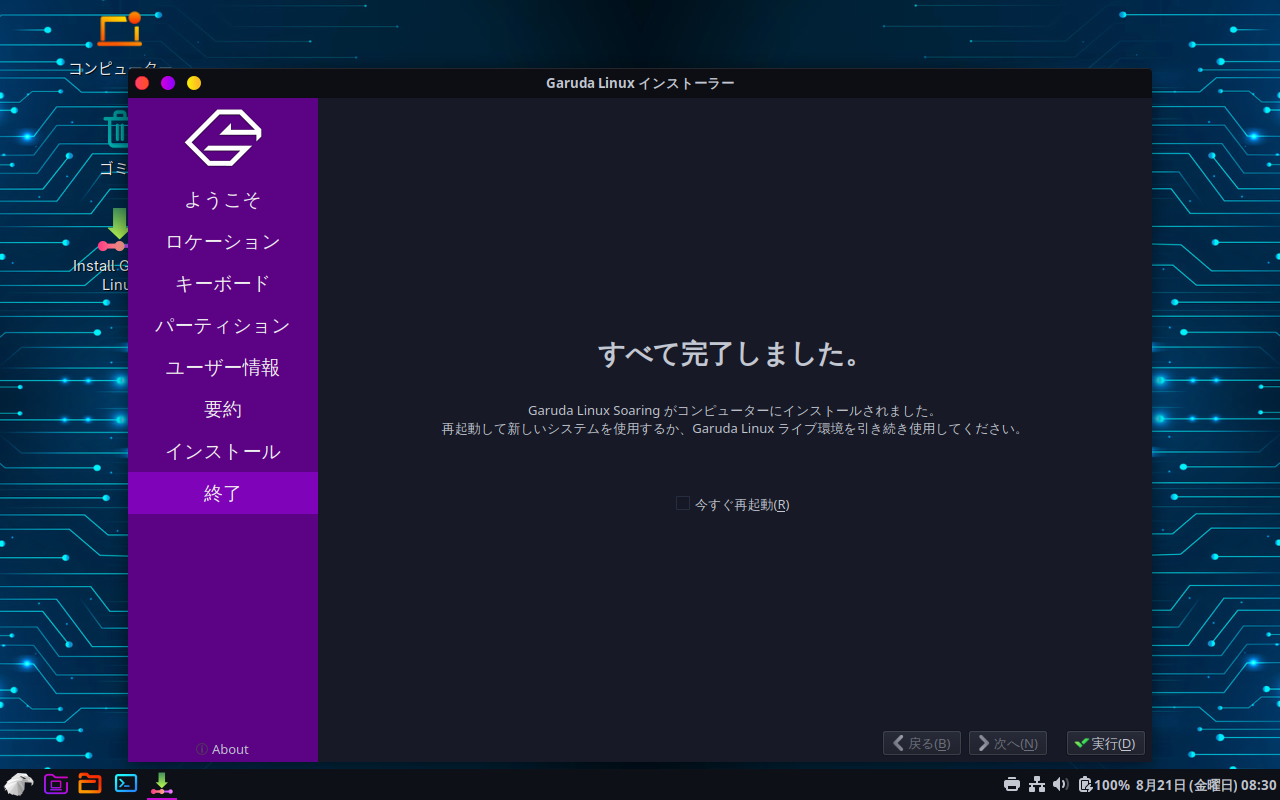Screen dimensions: 1280x800
Task: Select 要約 step in installer sidebar
Action: (223, 410)
